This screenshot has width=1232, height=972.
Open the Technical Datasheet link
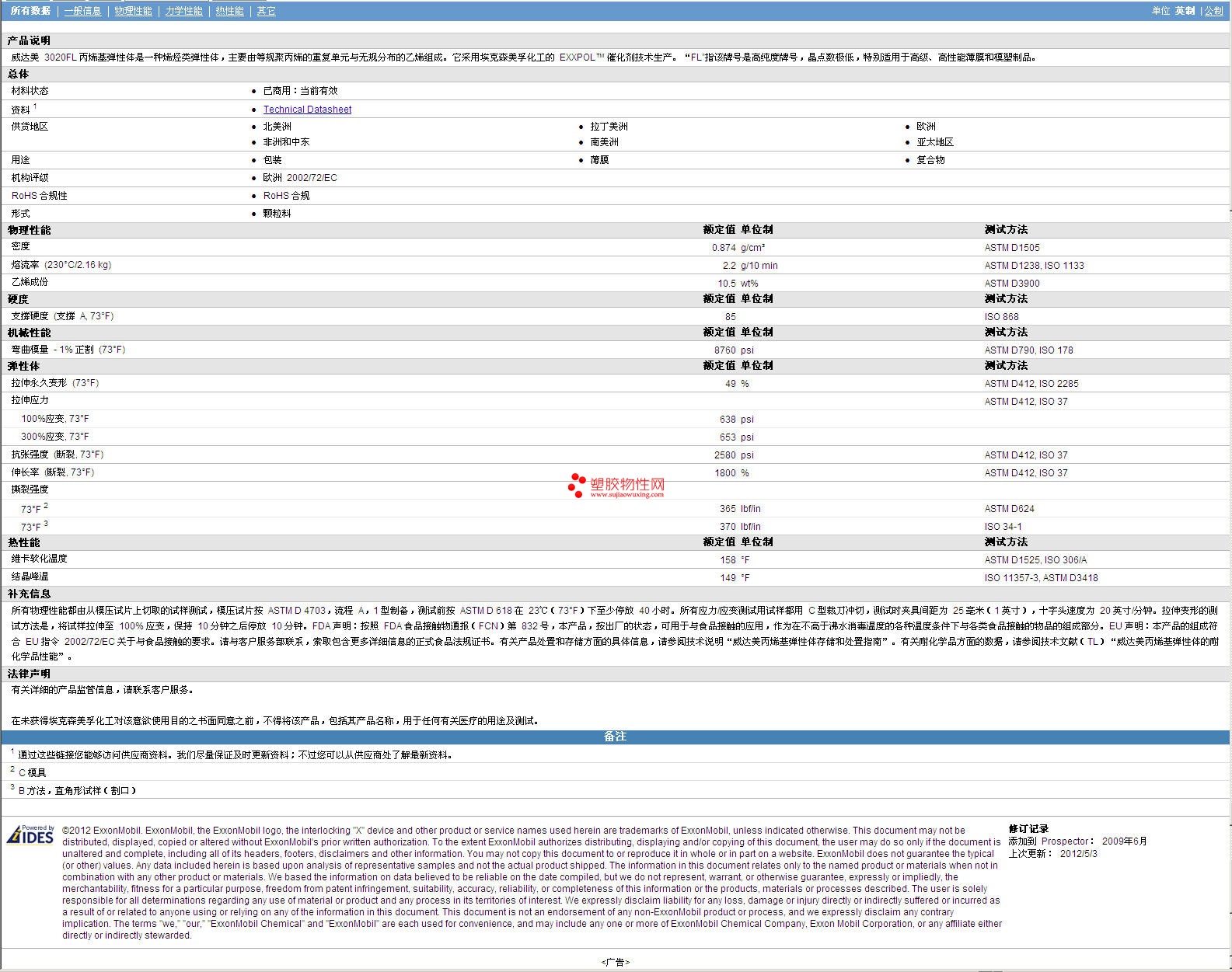tap(307, 110)
